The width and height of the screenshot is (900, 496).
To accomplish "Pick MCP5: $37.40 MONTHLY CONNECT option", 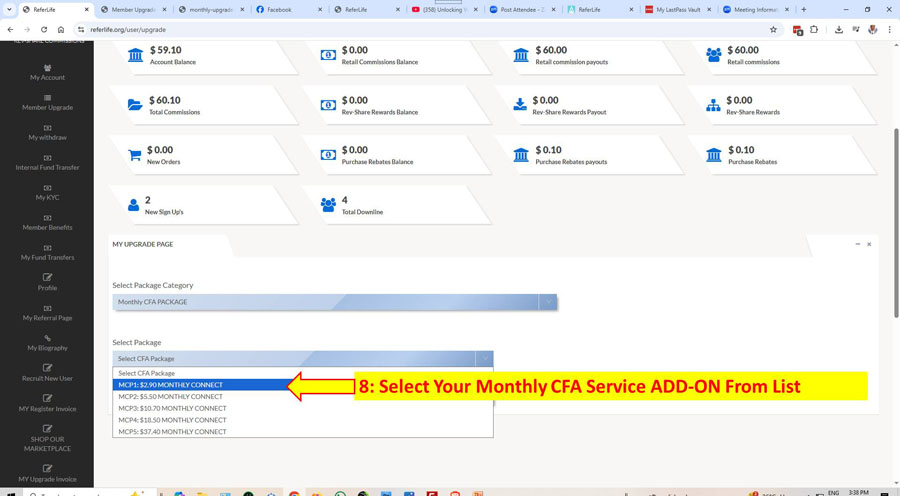I will pyautogui.click(x=172, y=432).
